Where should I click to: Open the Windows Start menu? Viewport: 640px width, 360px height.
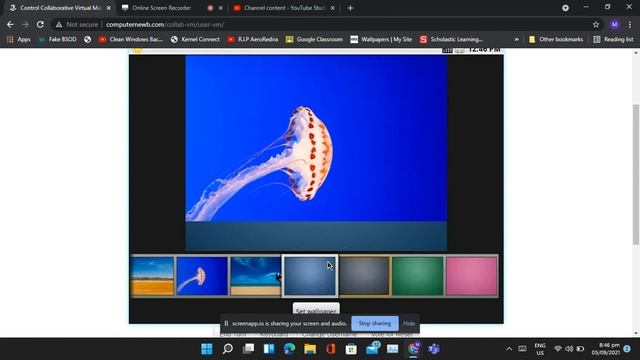[x=207, y=349]
